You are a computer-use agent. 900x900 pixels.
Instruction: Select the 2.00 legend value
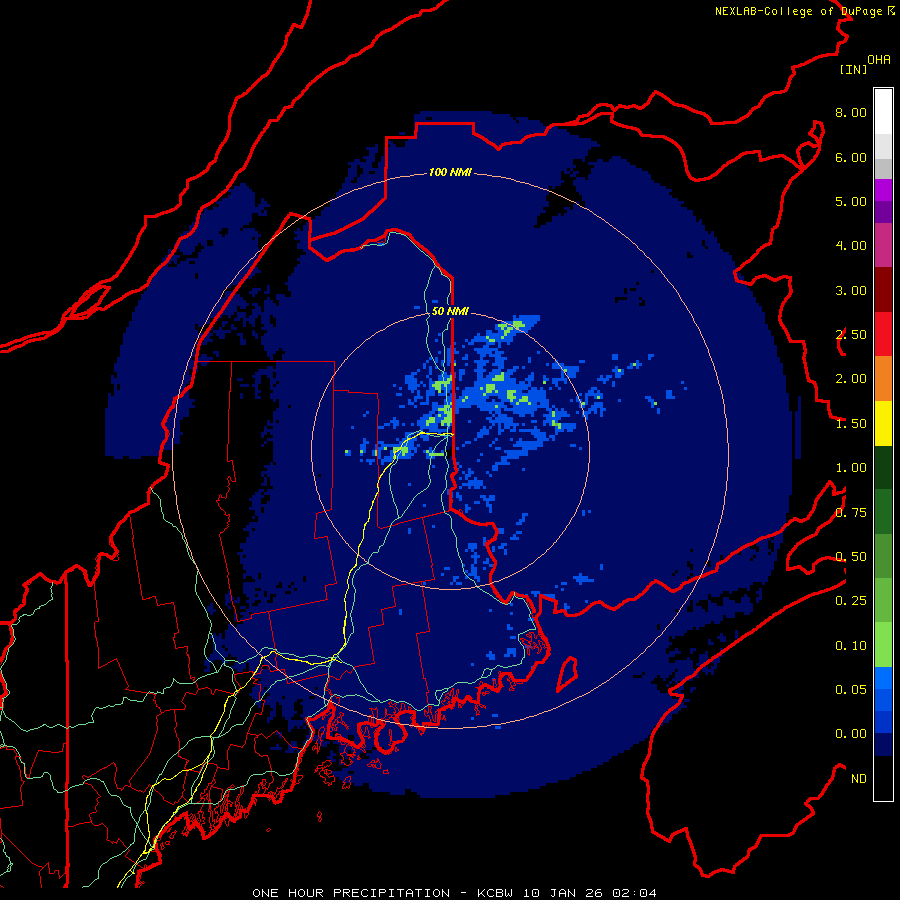point(851,379)
